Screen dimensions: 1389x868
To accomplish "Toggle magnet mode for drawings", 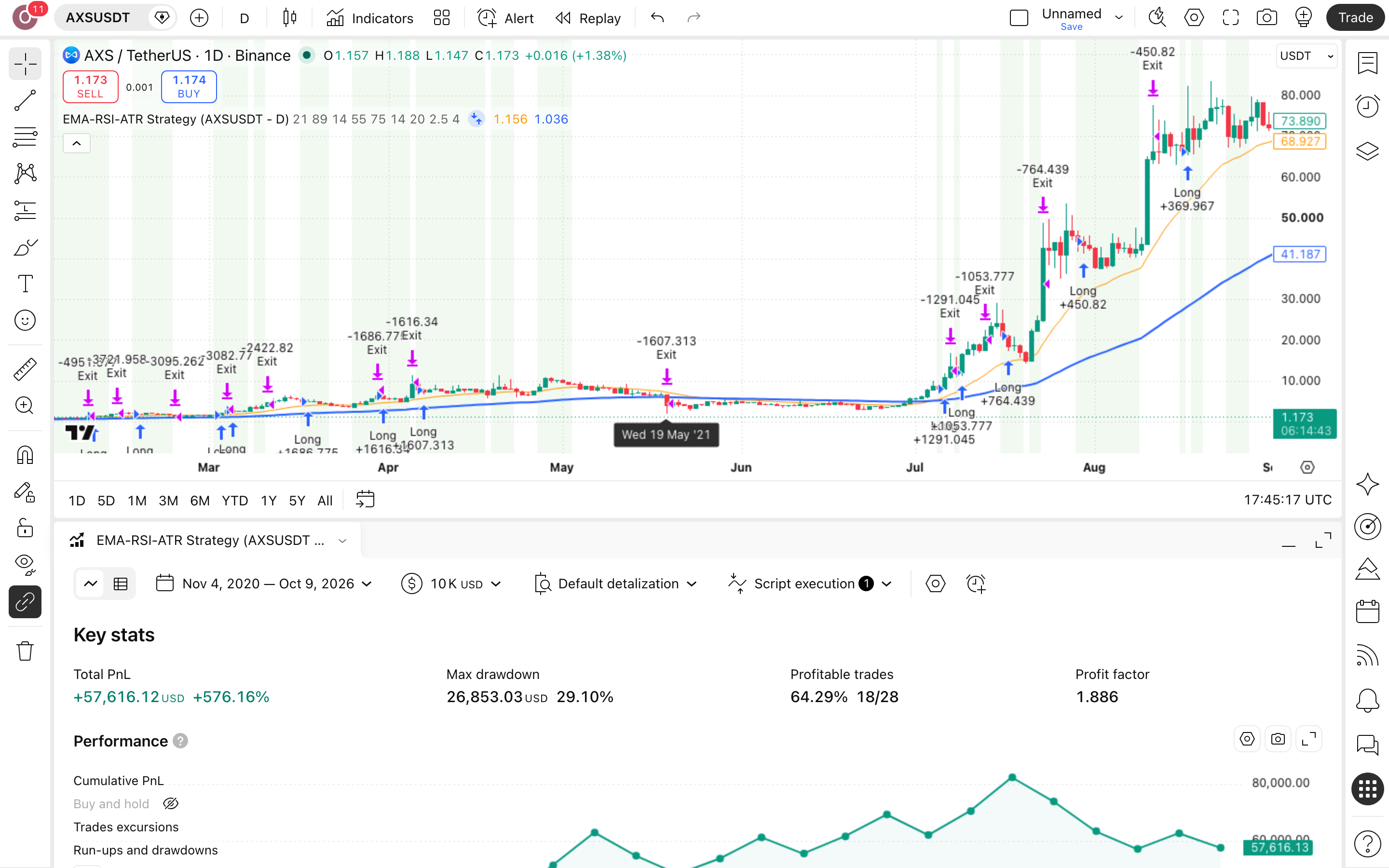I will tap(25, 455).
